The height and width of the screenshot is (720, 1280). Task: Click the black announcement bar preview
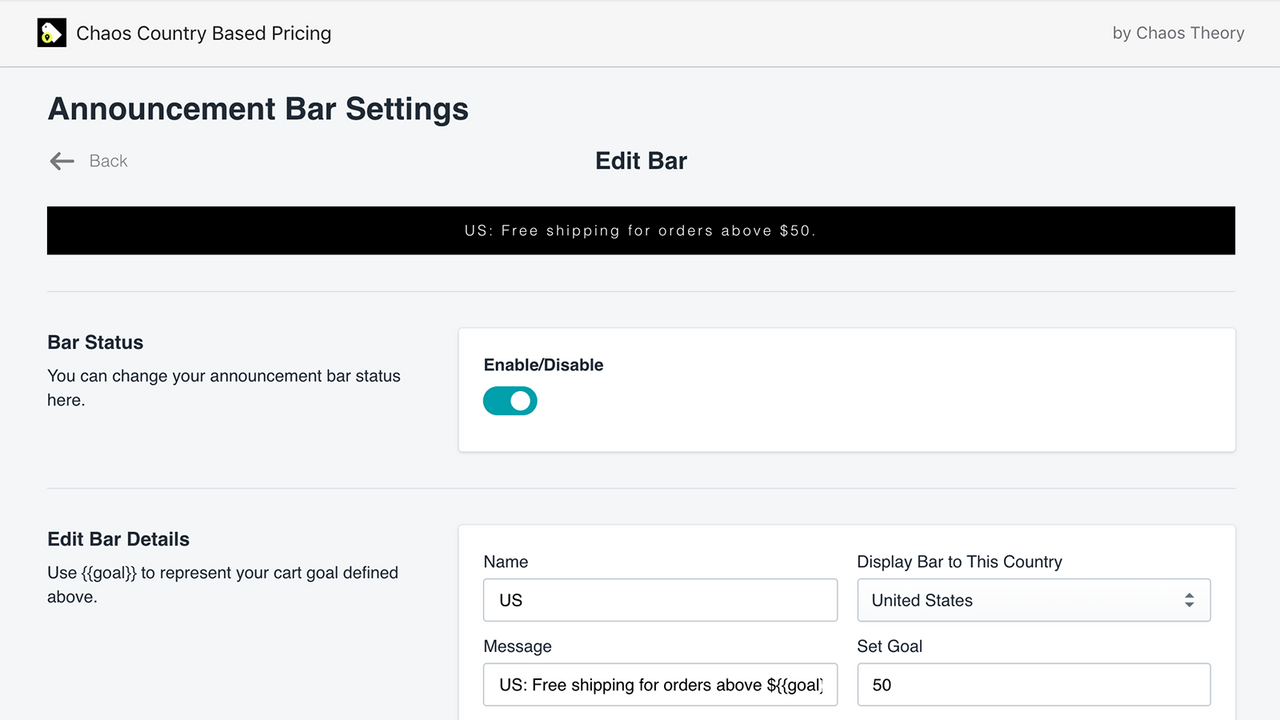[641, 231]
